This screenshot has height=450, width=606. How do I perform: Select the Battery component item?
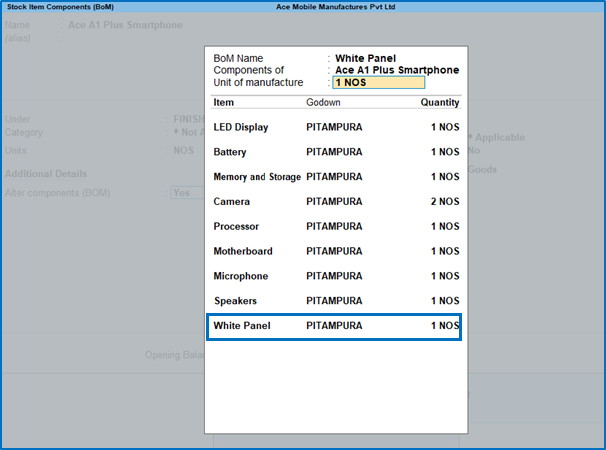(230, 152)
